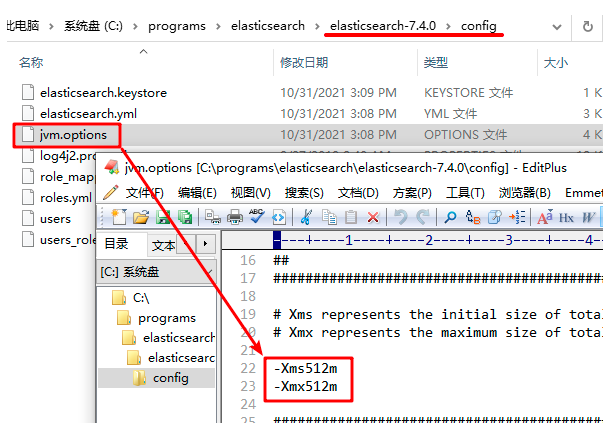Click the refresh icon in Explorer address bar
Screen dimensions: 603x423
click(x=588, y=27)
